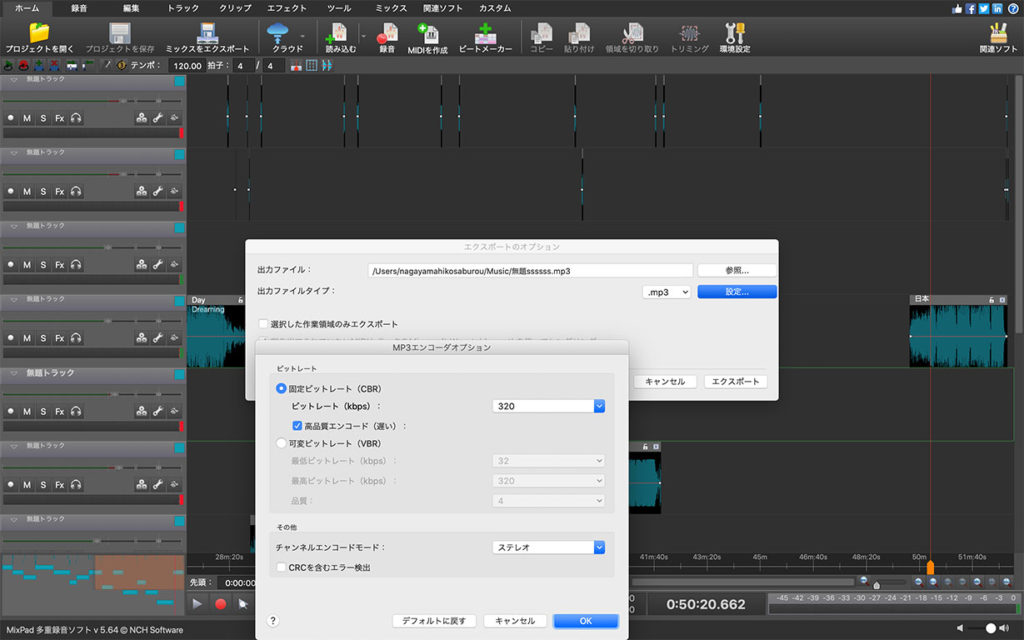Click the Twitter share icon

(x=984, y=8)
